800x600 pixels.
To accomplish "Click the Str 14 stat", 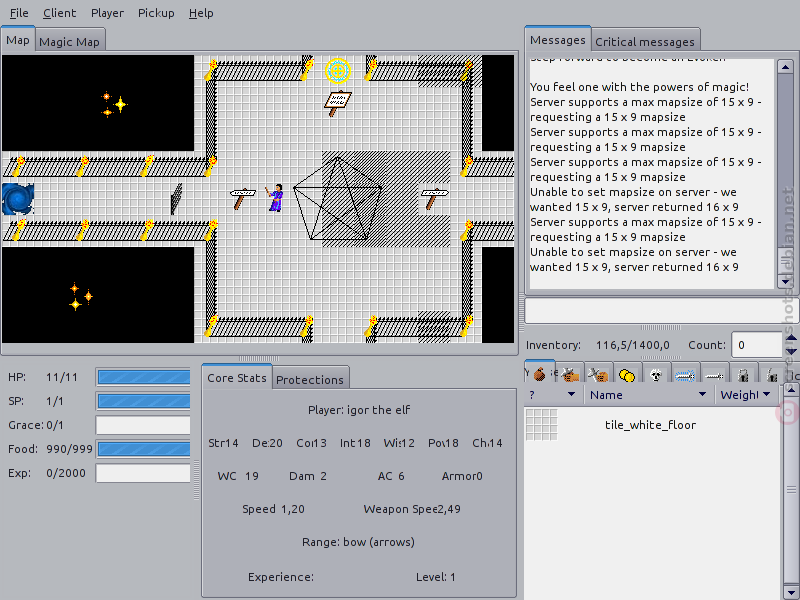I will (223, 443).
